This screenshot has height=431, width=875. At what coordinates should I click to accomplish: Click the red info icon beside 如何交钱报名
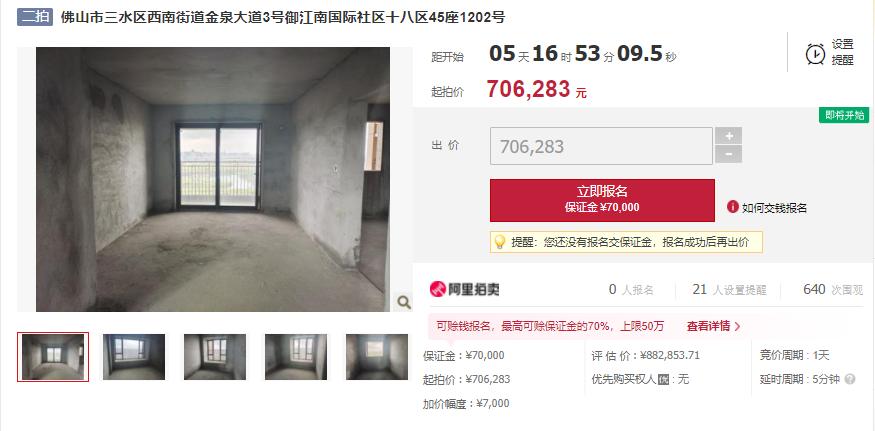pyautogui.click(x=733, y=207)
